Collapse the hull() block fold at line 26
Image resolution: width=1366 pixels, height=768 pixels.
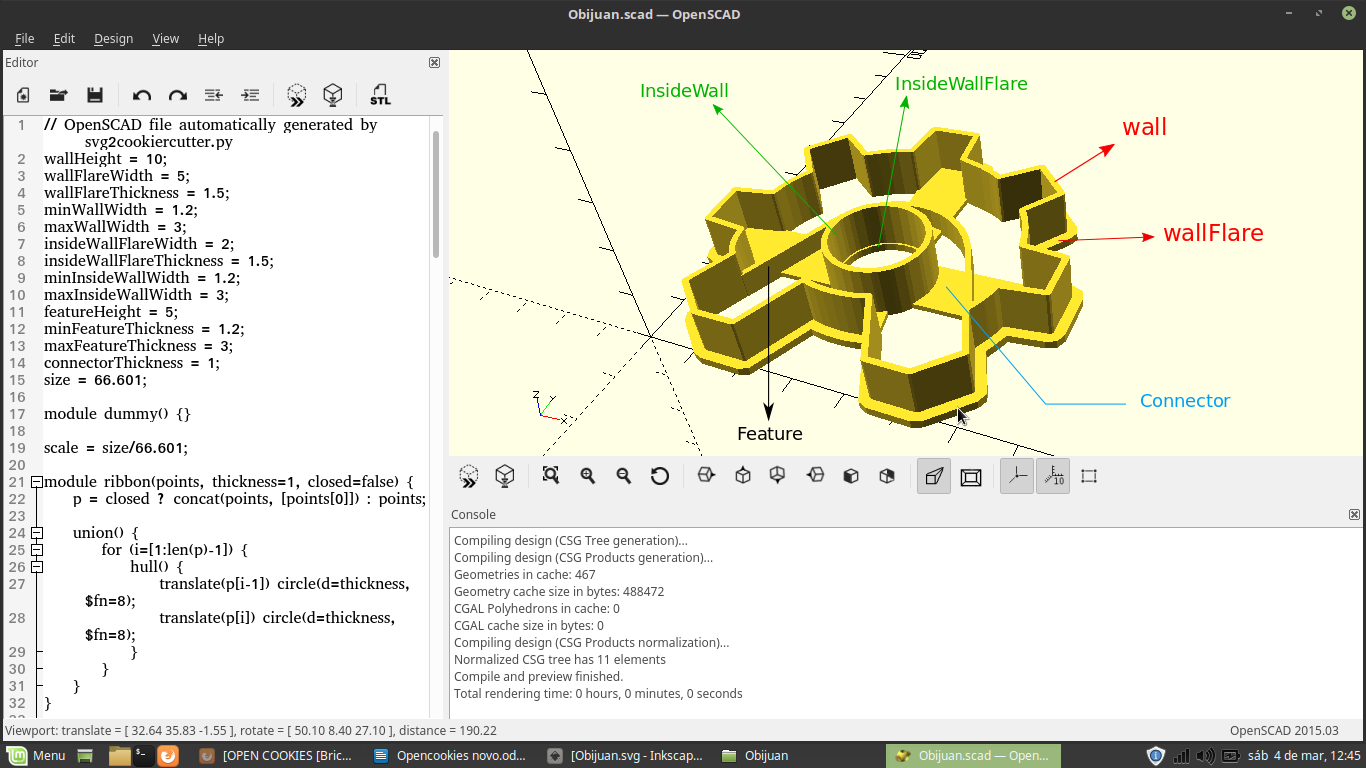click(37, 567)
